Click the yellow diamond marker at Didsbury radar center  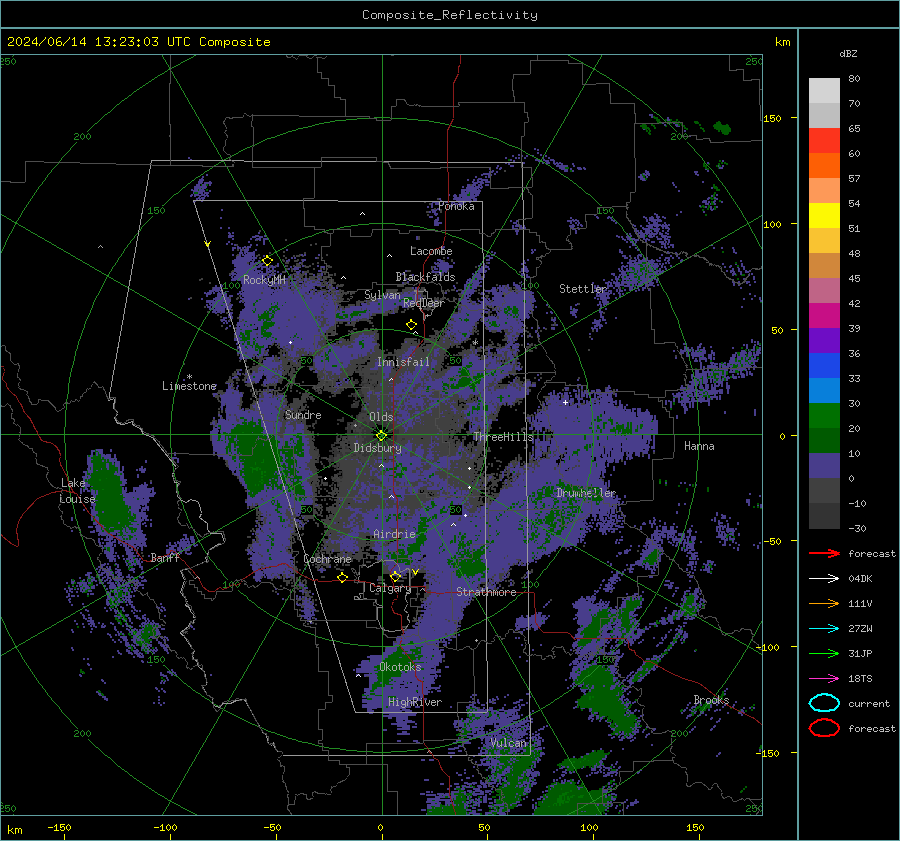click(381, 435)
